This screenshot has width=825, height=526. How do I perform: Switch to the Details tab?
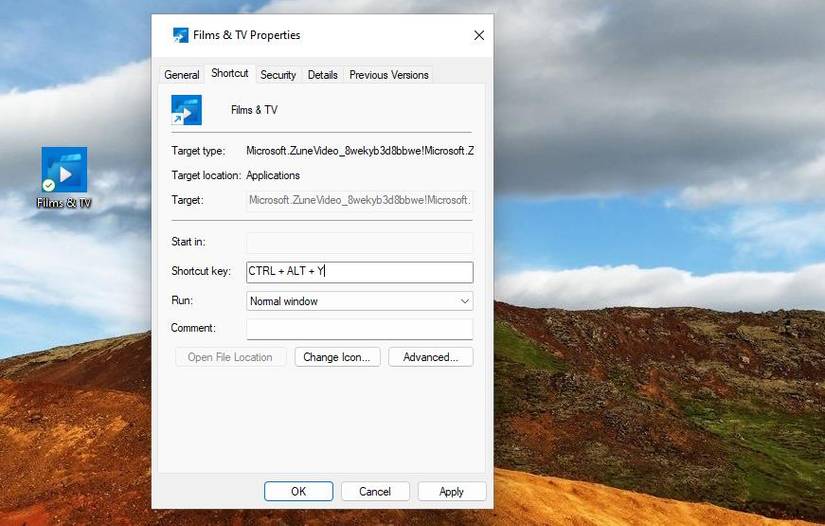tap(323, 75)
